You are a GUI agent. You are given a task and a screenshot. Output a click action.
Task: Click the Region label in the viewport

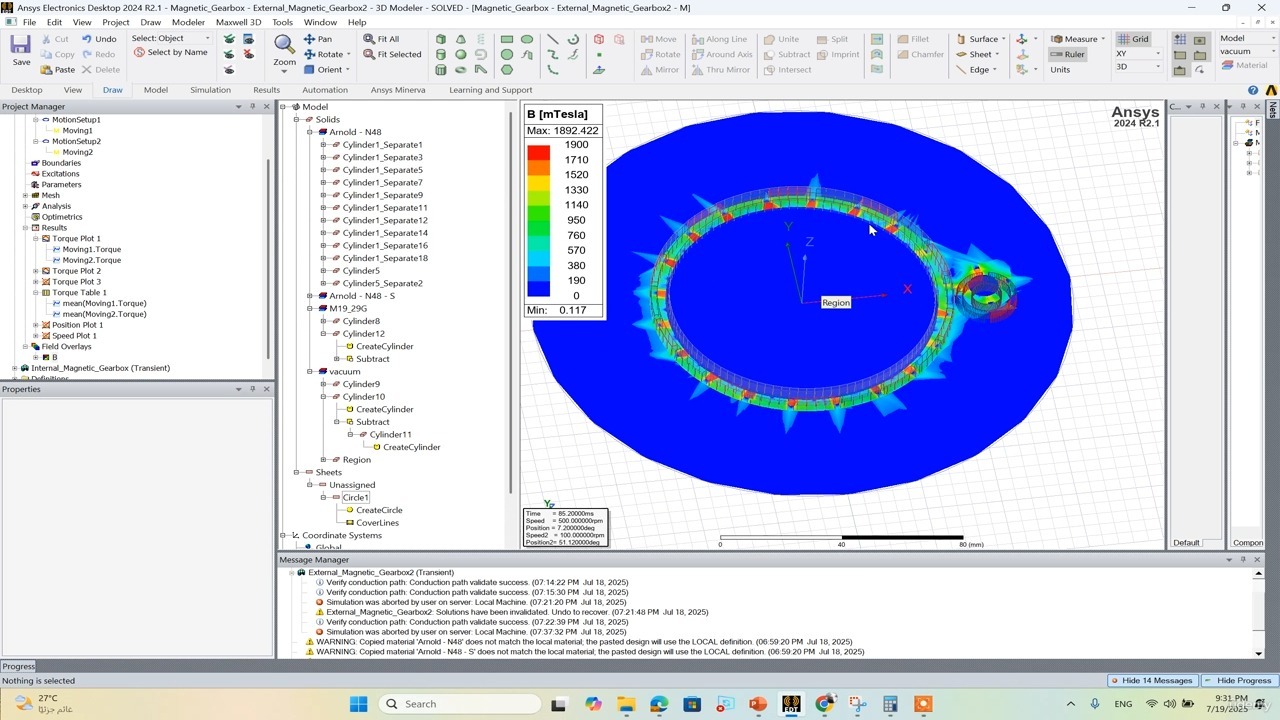(x=836, y=303)
